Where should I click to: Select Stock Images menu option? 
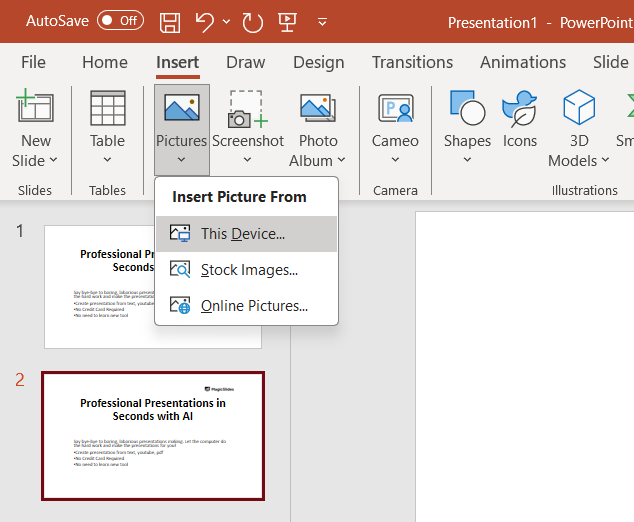(x=249, y=270)
